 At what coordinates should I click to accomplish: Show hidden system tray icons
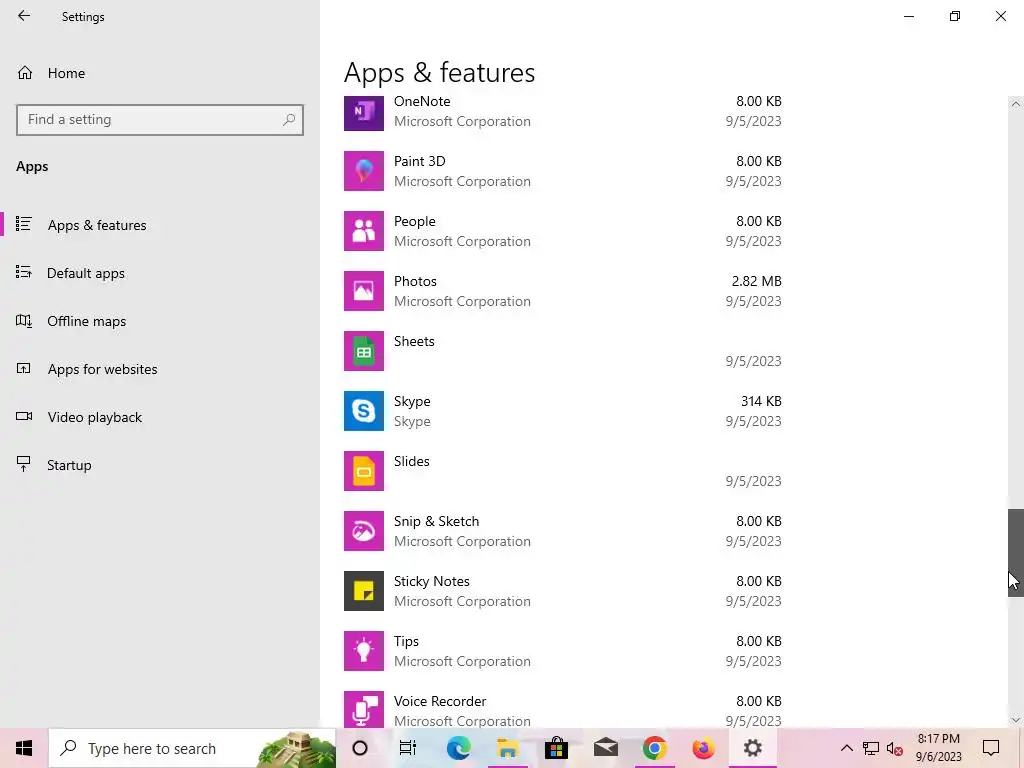click(x=846, y=748)
